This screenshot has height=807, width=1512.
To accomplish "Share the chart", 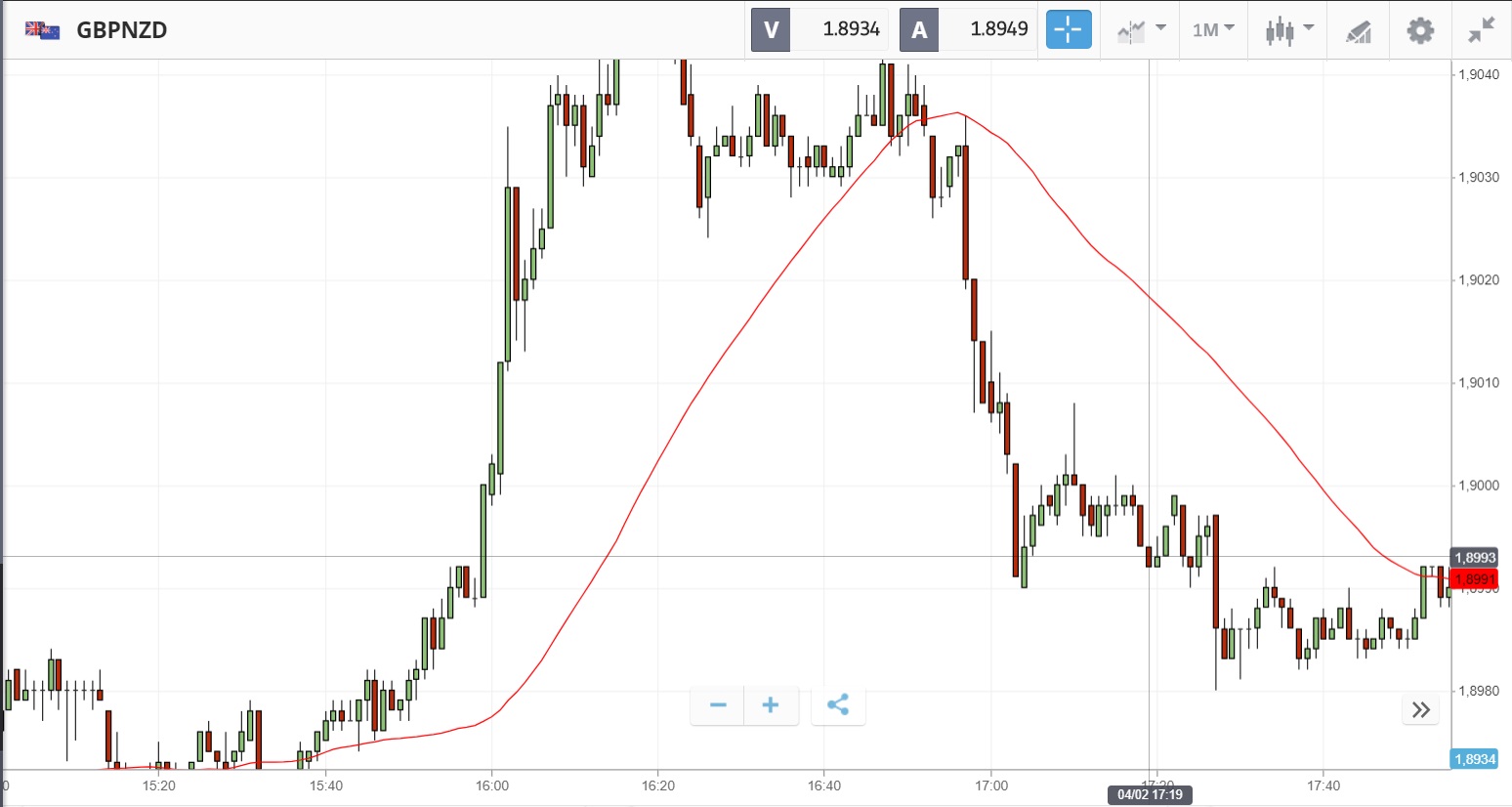I will [837, 705].
